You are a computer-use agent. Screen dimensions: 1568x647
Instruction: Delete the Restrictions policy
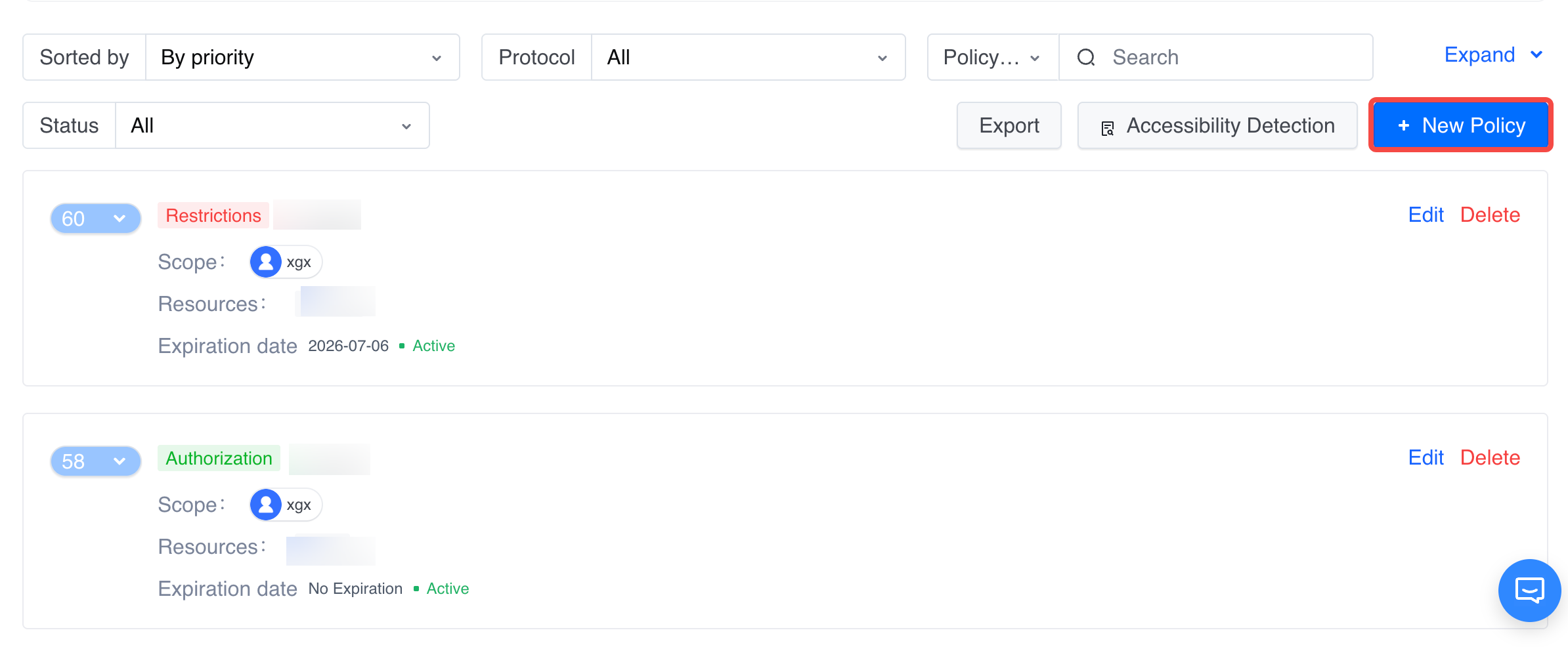click(x=1490, y=215)
